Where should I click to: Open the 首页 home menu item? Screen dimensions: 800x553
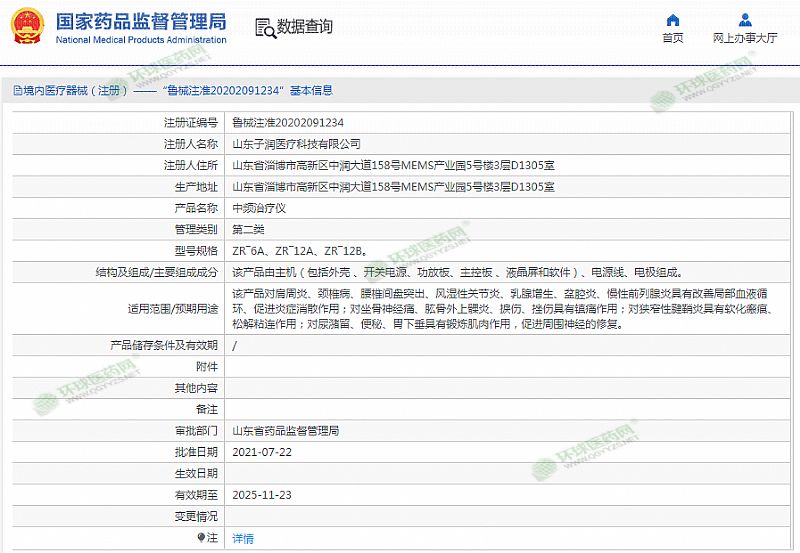pyautogui.click(x=673, y=38)
